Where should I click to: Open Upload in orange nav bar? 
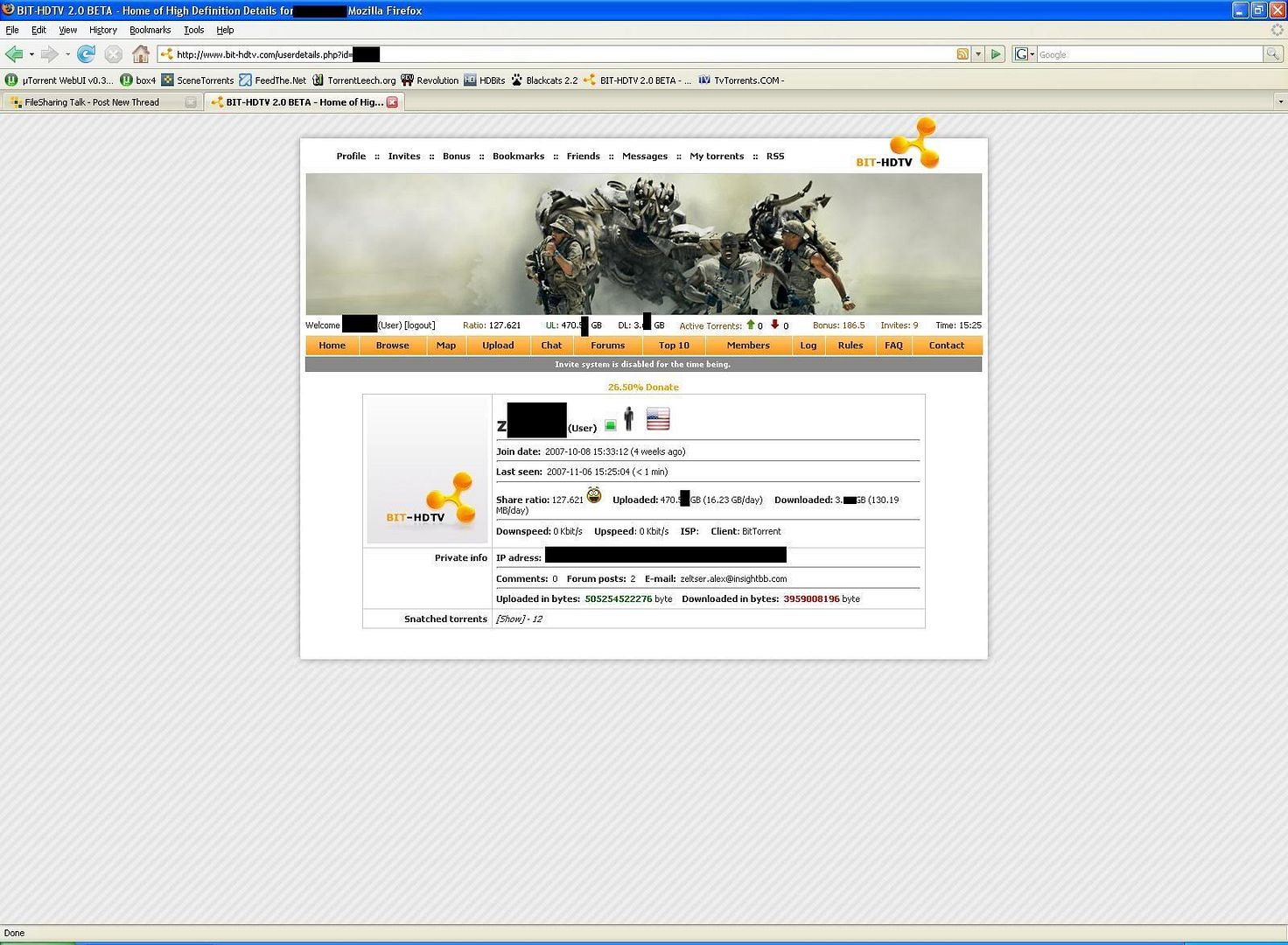[x=498, y=346]
